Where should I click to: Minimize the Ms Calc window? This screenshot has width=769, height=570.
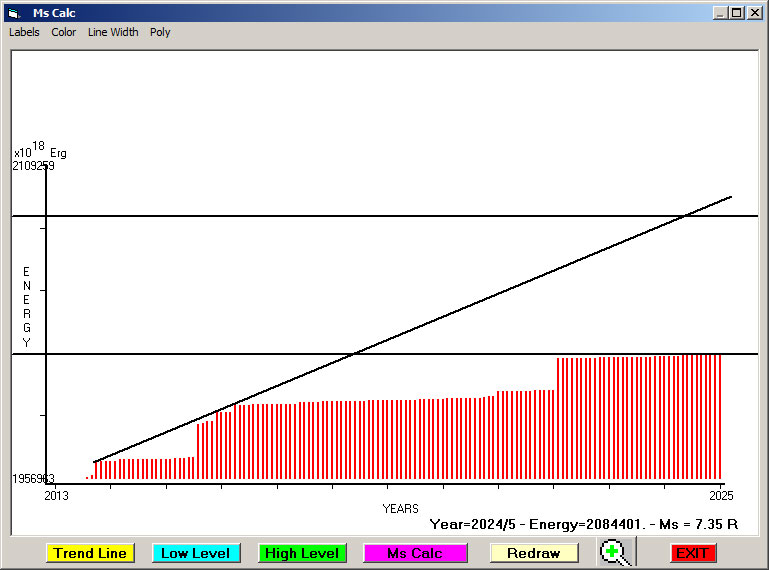pos(720,13)
